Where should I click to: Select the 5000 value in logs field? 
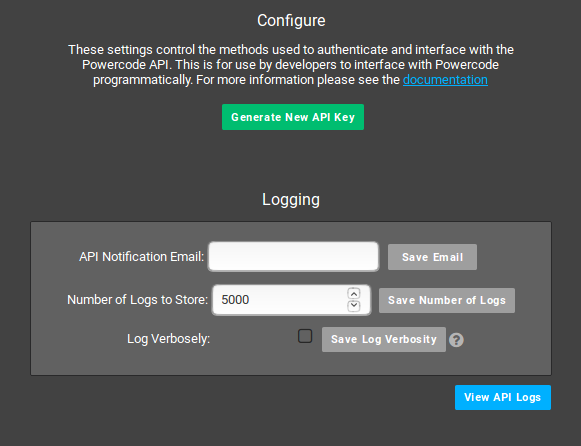[x=235, y=300]
